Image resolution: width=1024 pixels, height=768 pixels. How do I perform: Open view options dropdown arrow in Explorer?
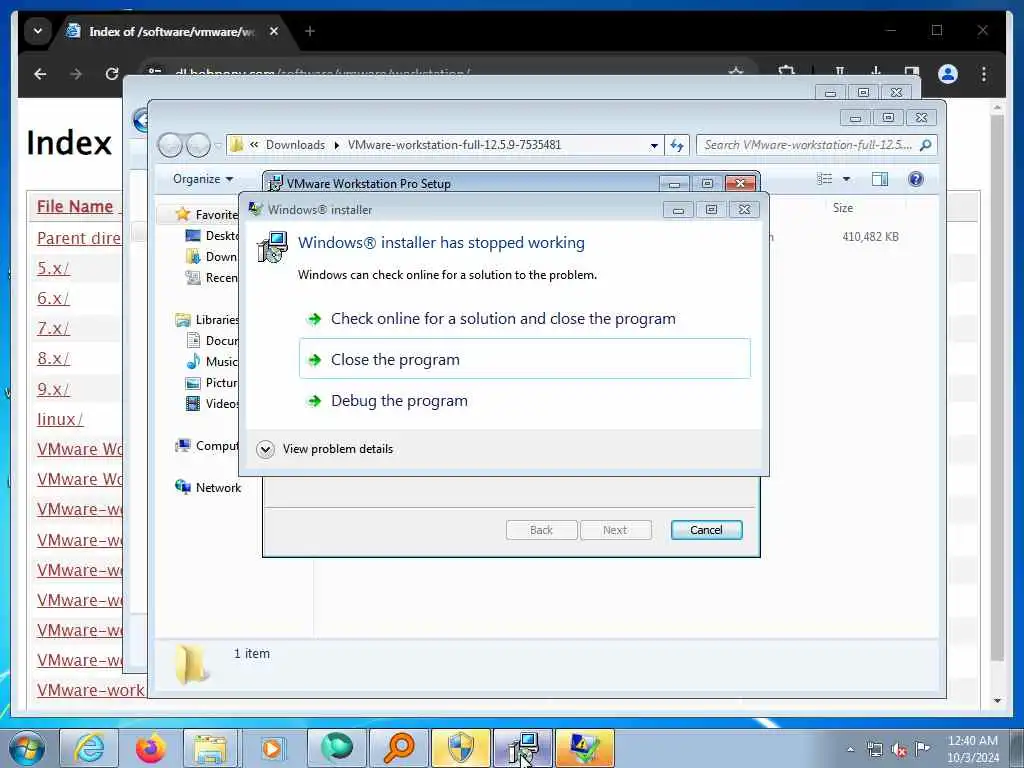click(846, 179)
